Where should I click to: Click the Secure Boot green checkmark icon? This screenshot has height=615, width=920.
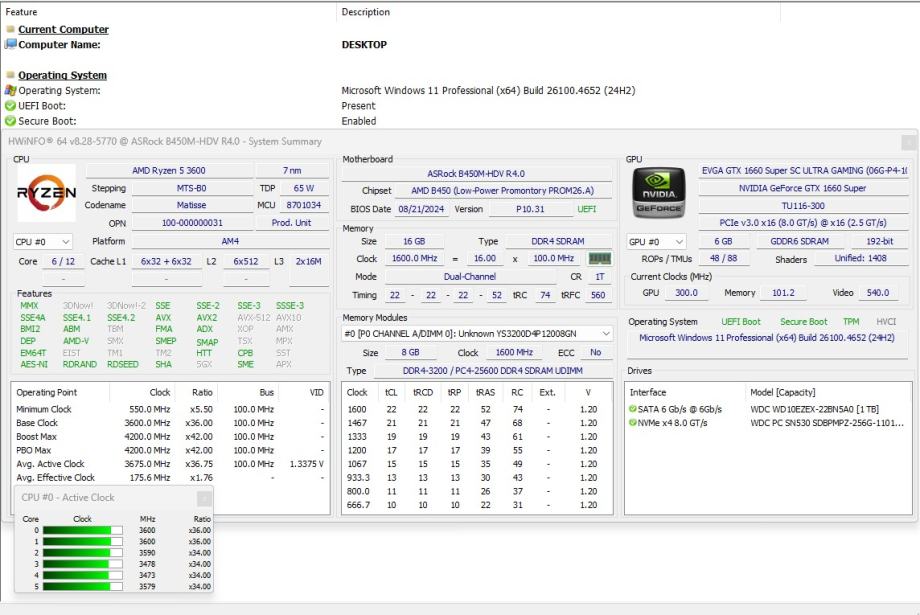pyautogui.click(x=11, y=121)
